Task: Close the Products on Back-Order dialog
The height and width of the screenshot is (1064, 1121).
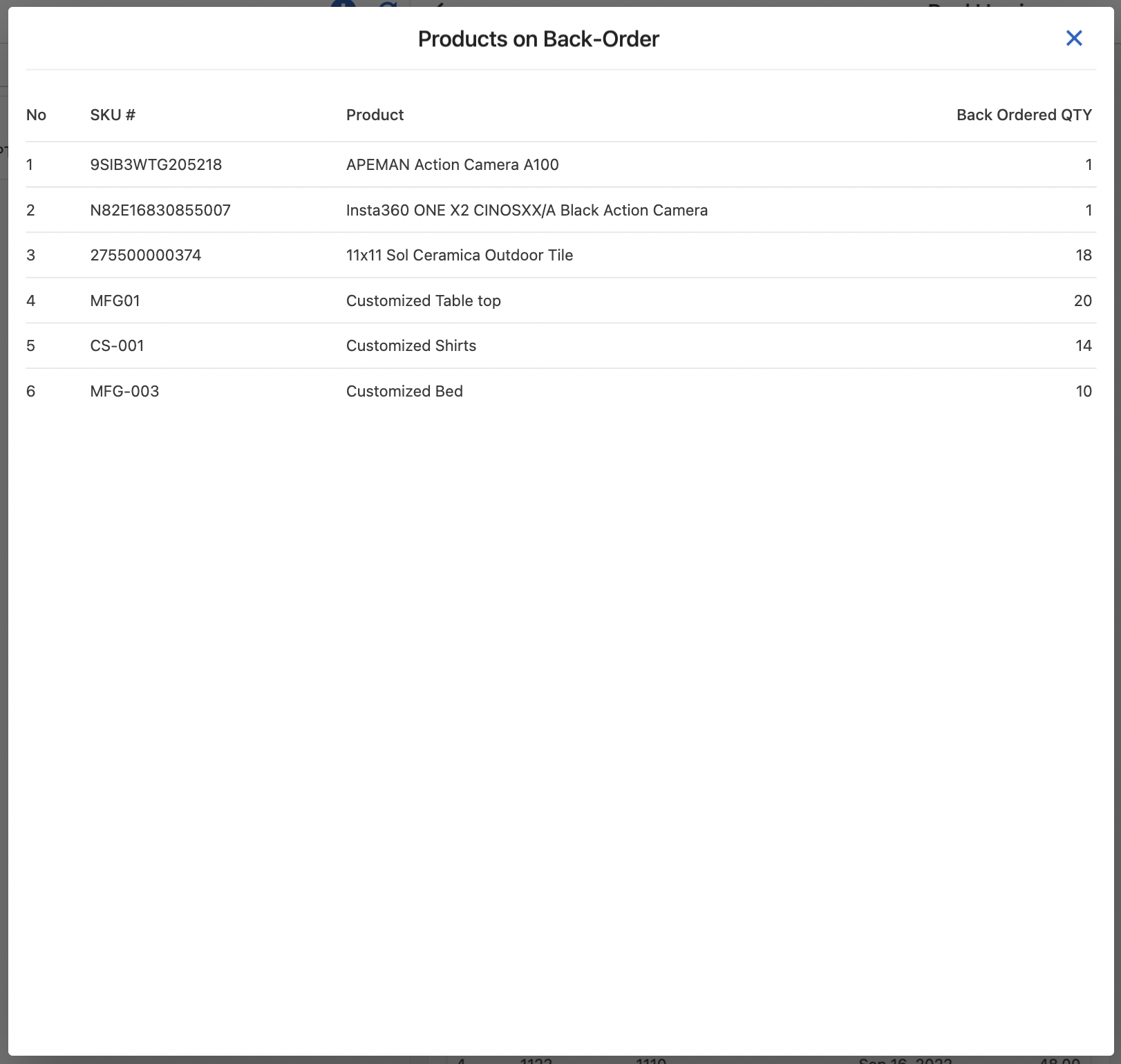Action: click(x=1073, y=39)
